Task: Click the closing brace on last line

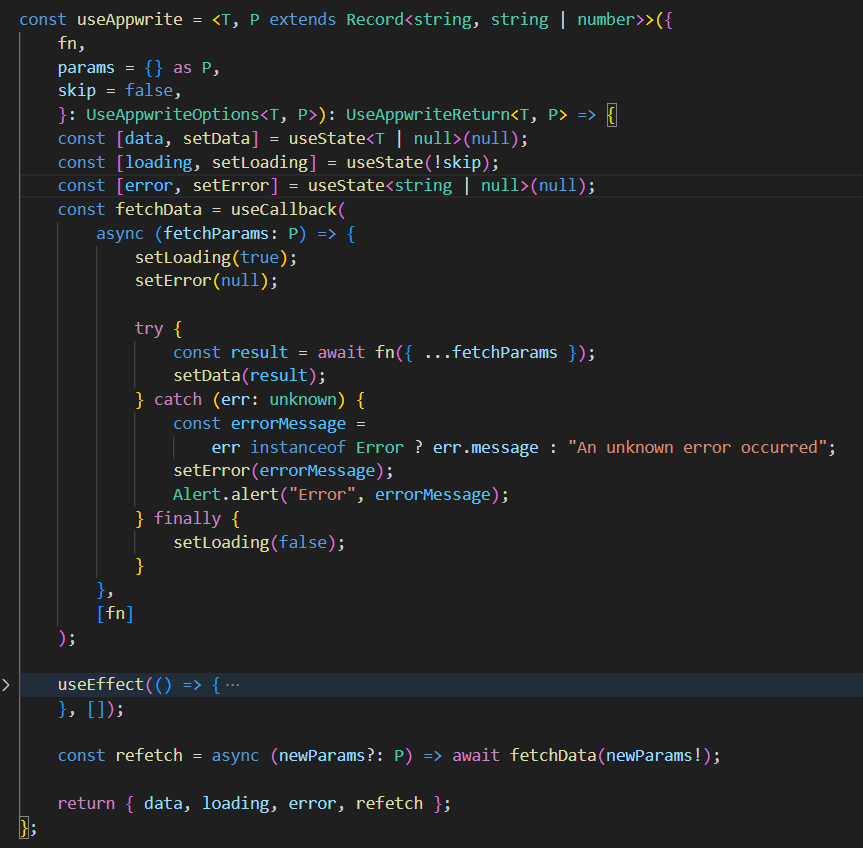Action: tap(24, 827)
